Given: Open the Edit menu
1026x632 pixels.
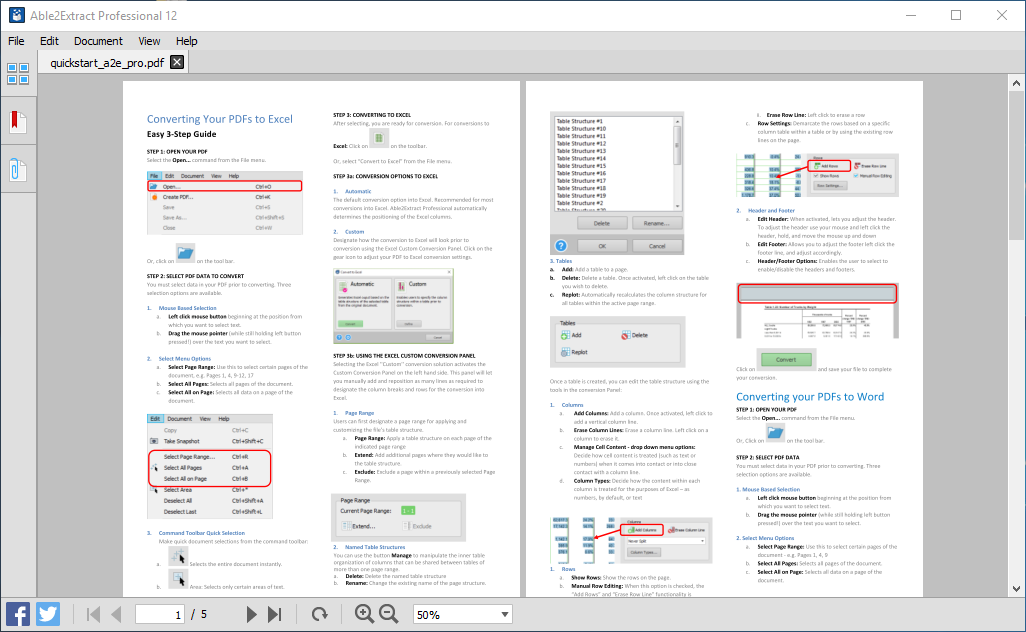Looking at the screenshot, I should tap(49, 41).
